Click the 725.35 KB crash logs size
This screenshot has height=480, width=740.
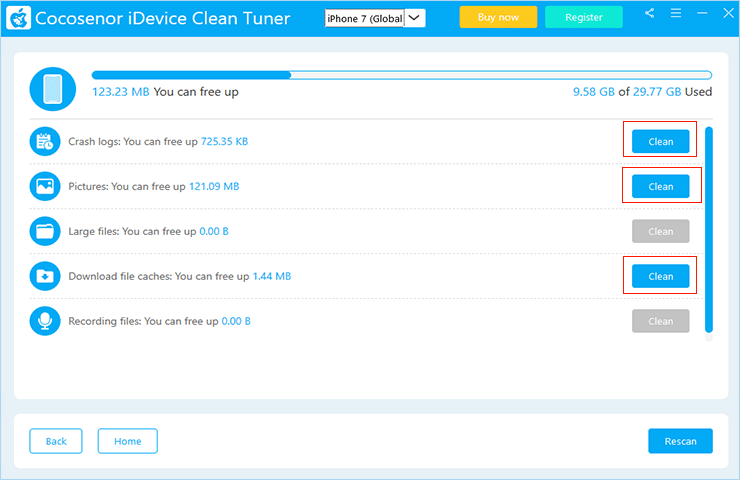click(225, 141)
